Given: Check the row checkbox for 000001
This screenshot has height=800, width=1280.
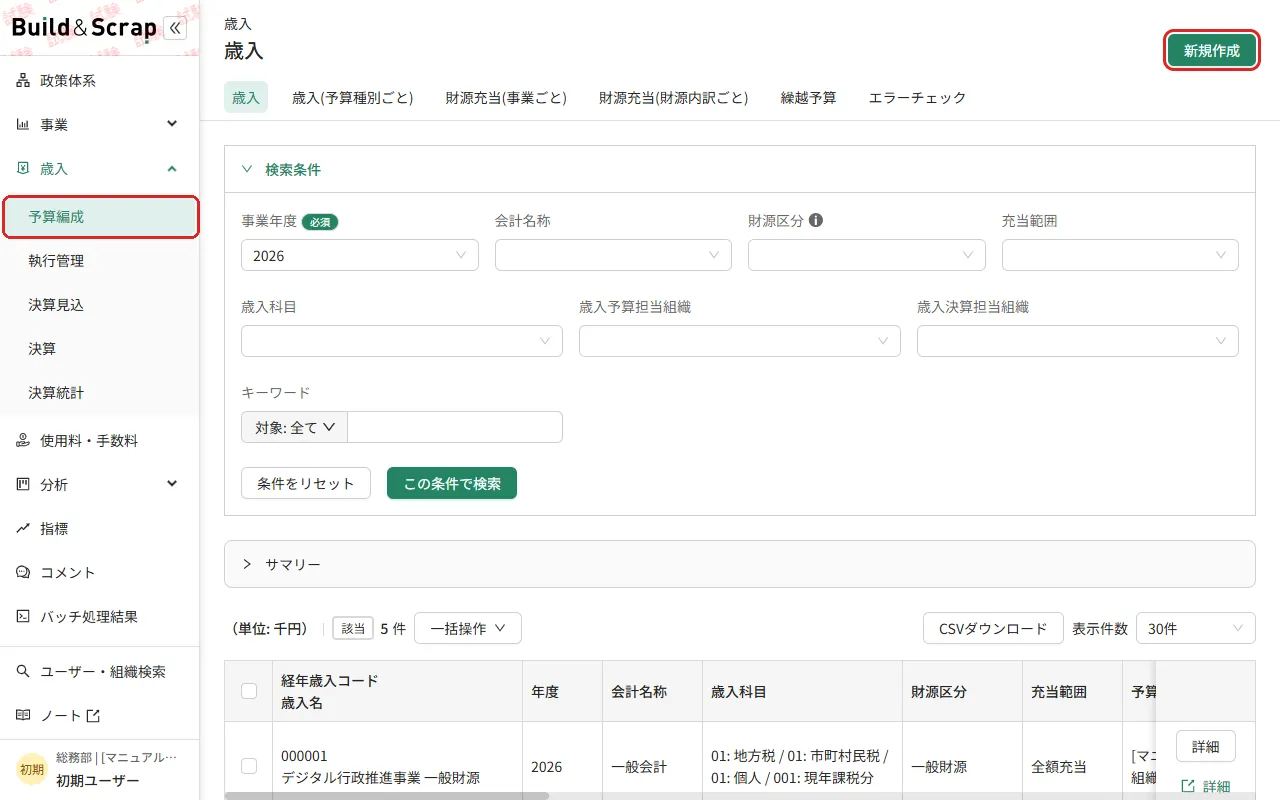Looking at the screenshot, I should [x=249, y=766].
